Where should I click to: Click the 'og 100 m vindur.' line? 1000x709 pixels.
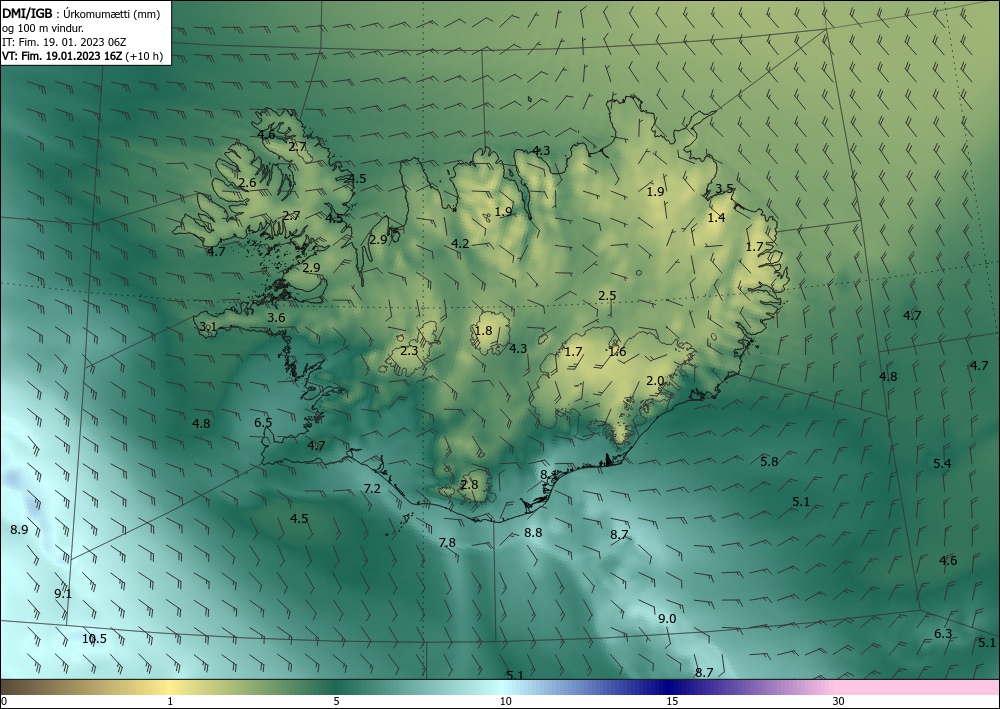tap(42, 28)
